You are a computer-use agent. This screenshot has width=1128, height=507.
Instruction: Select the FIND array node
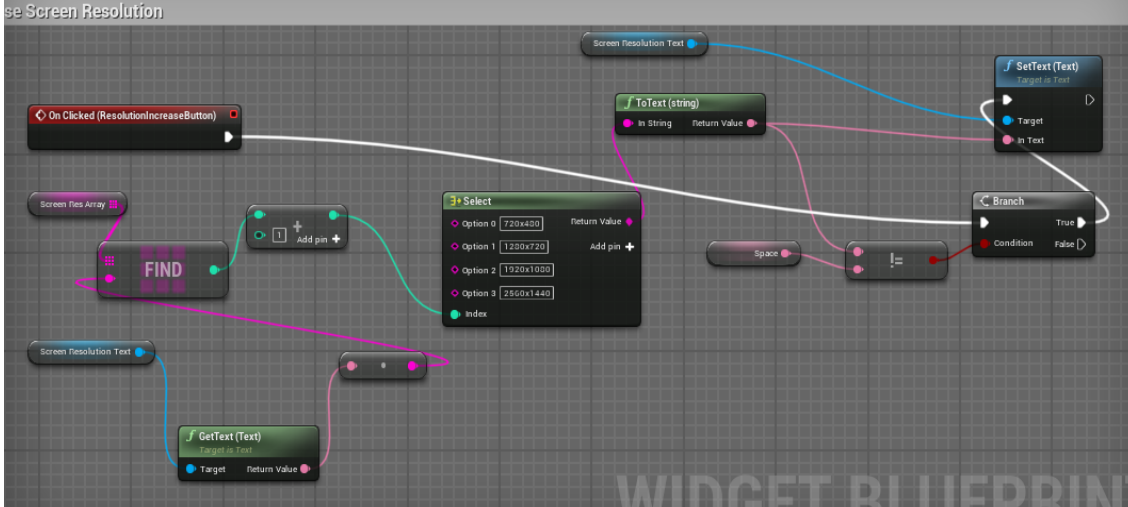163,270
